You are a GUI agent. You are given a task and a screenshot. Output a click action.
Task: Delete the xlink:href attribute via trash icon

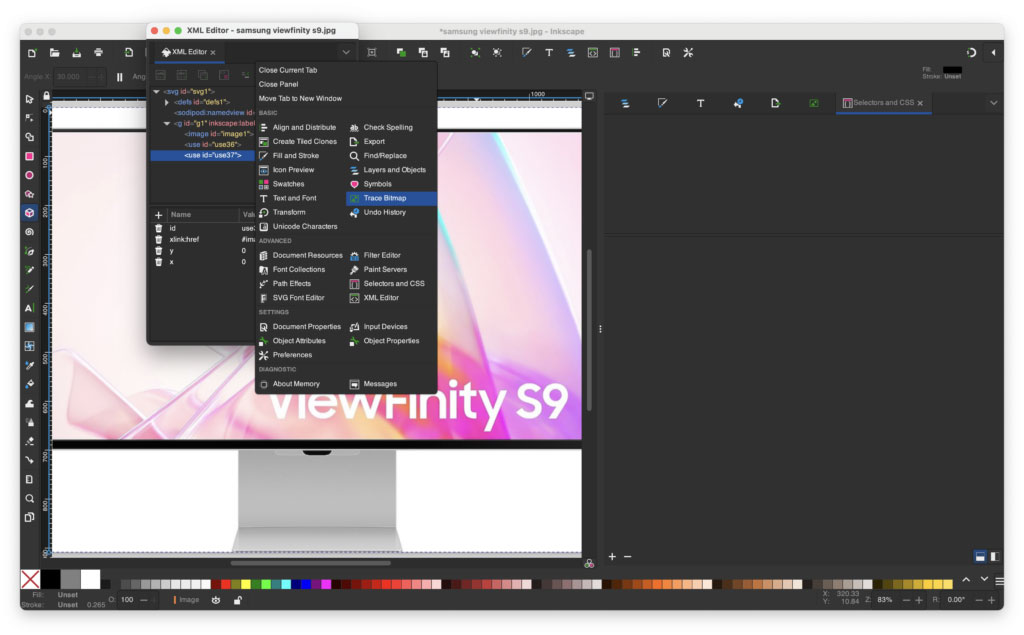click(158, 240)
